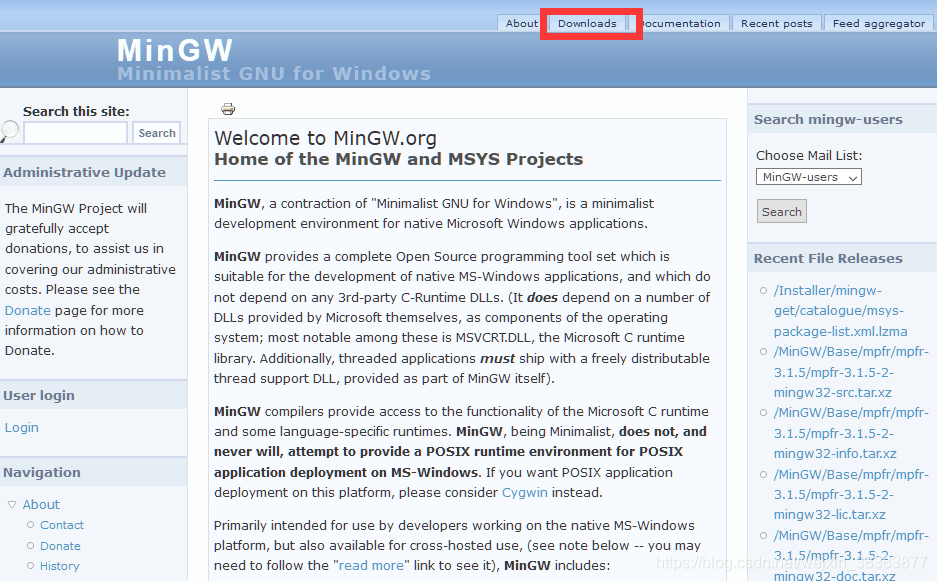Follow the Cygwin link
The height and width of the screenshot is (581, 937).
click(525, 493)
